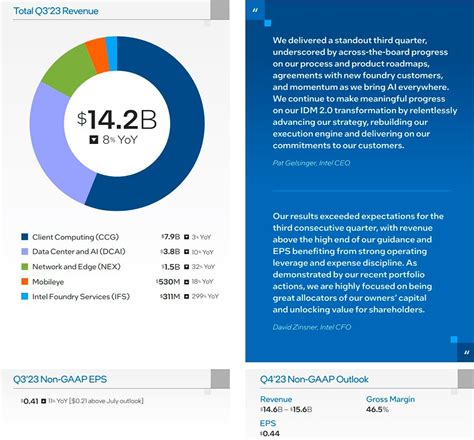This screenshot has height=440, width=474.
Task: Click the $311M revenue value
Action: 170,296
